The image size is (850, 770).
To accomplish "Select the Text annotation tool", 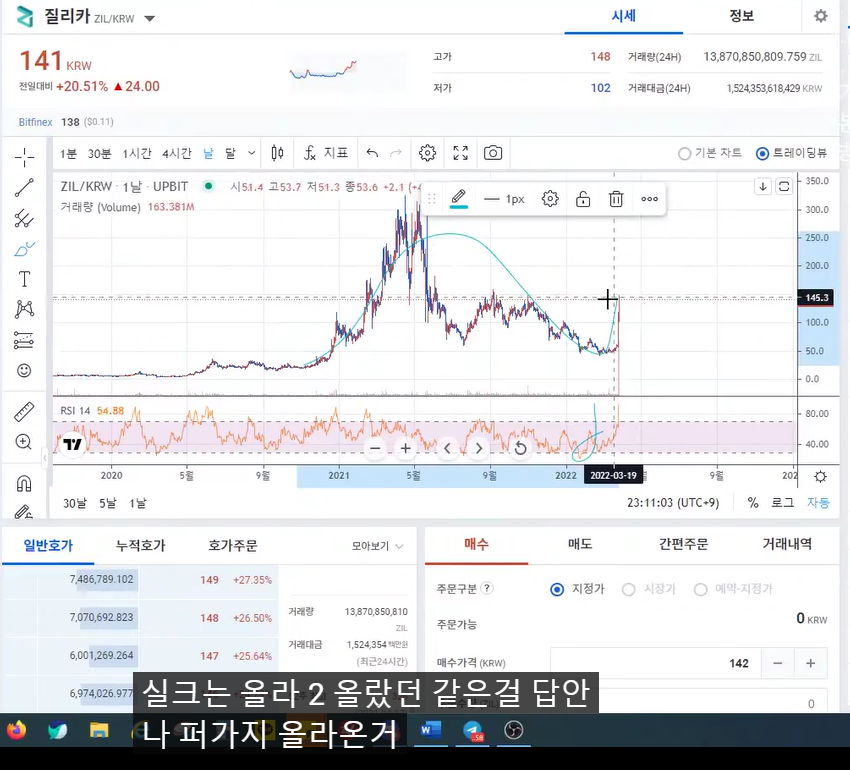I will click(24, 279).
